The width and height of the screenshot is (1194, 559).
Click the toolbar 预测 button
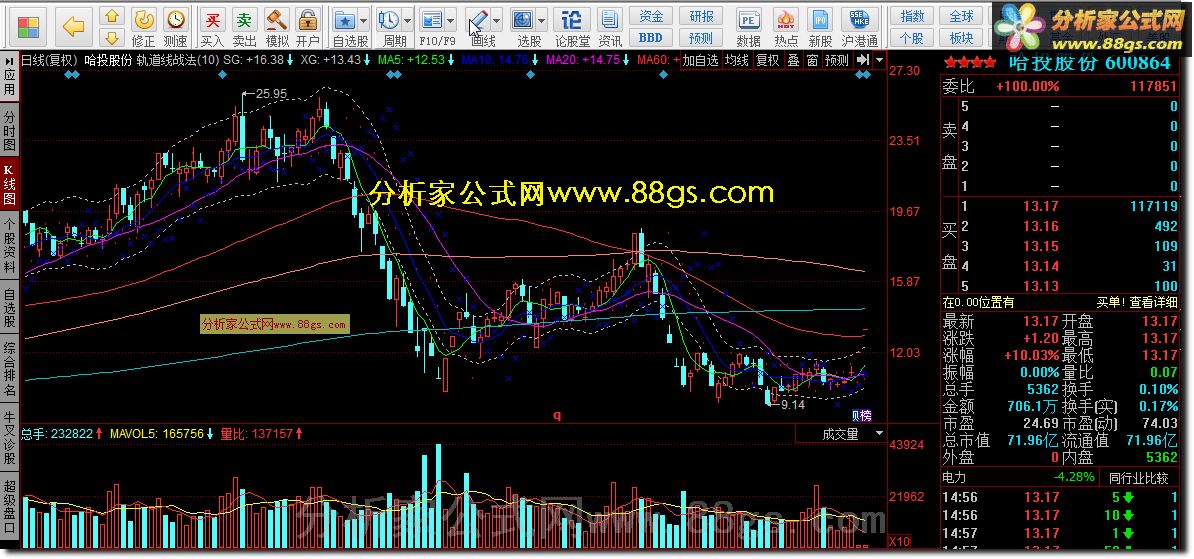click(701, 37)
